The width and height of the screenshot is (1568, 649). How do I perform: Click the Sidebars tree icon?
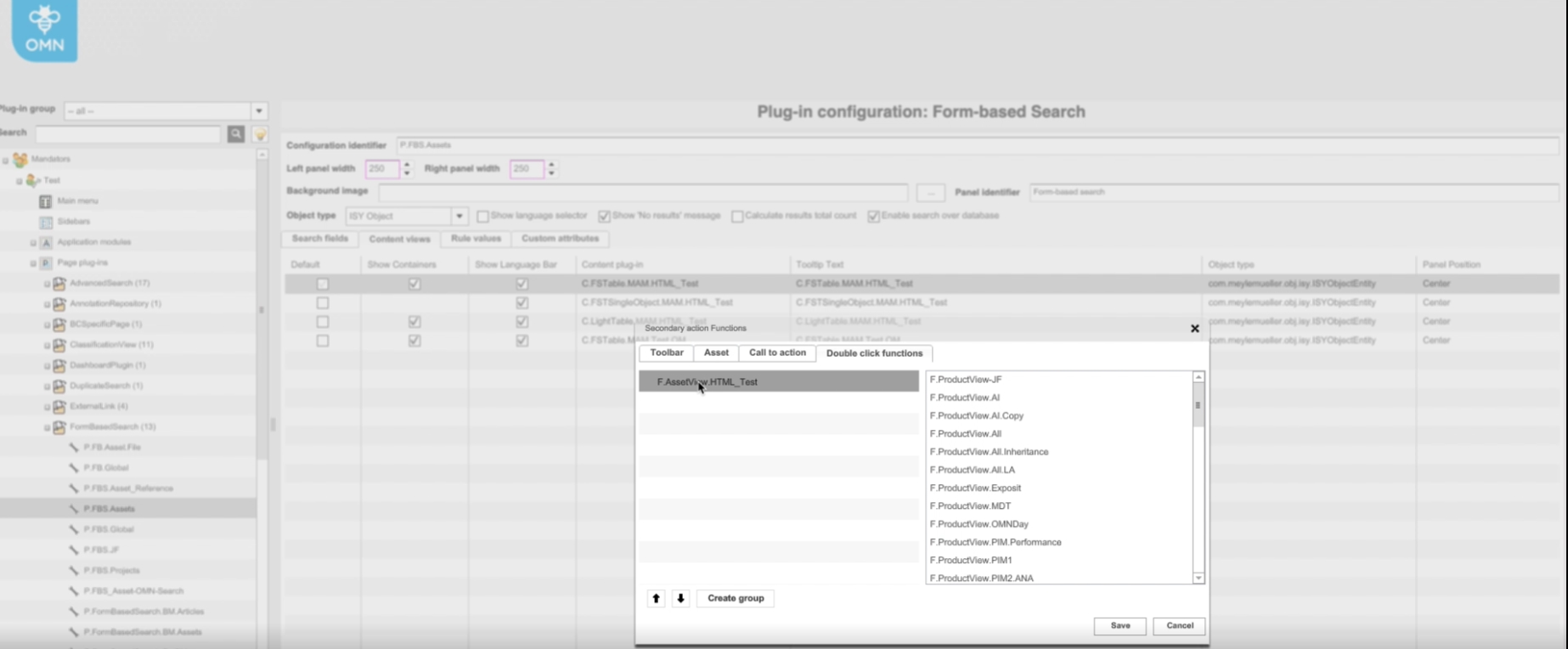tap(46, 222)
